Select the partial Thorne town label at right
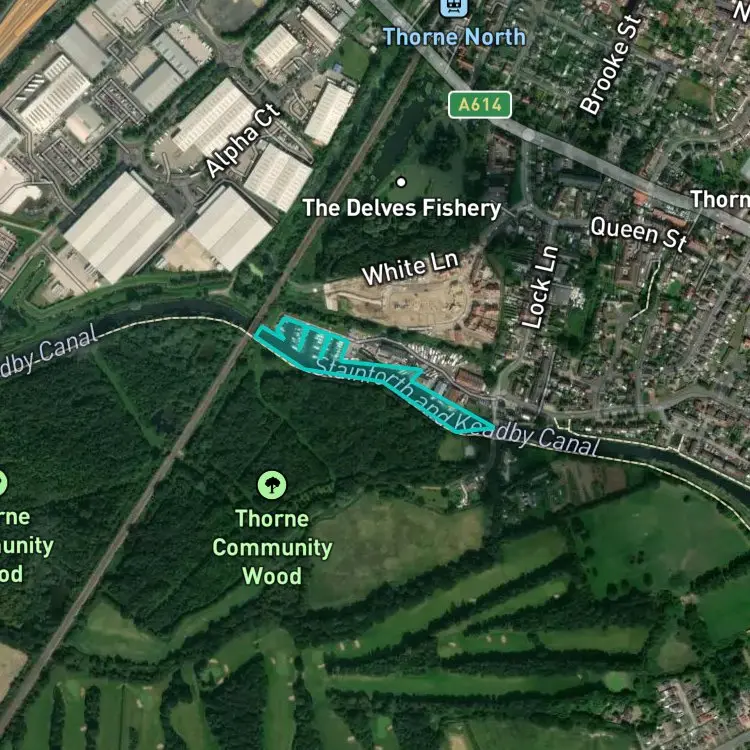Screen dimensions: 750x750 [719, 199]
